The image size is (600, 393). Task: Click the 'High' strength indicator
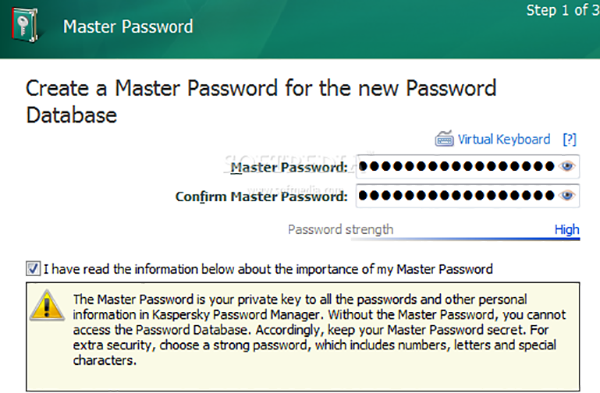tap(567, 230)
